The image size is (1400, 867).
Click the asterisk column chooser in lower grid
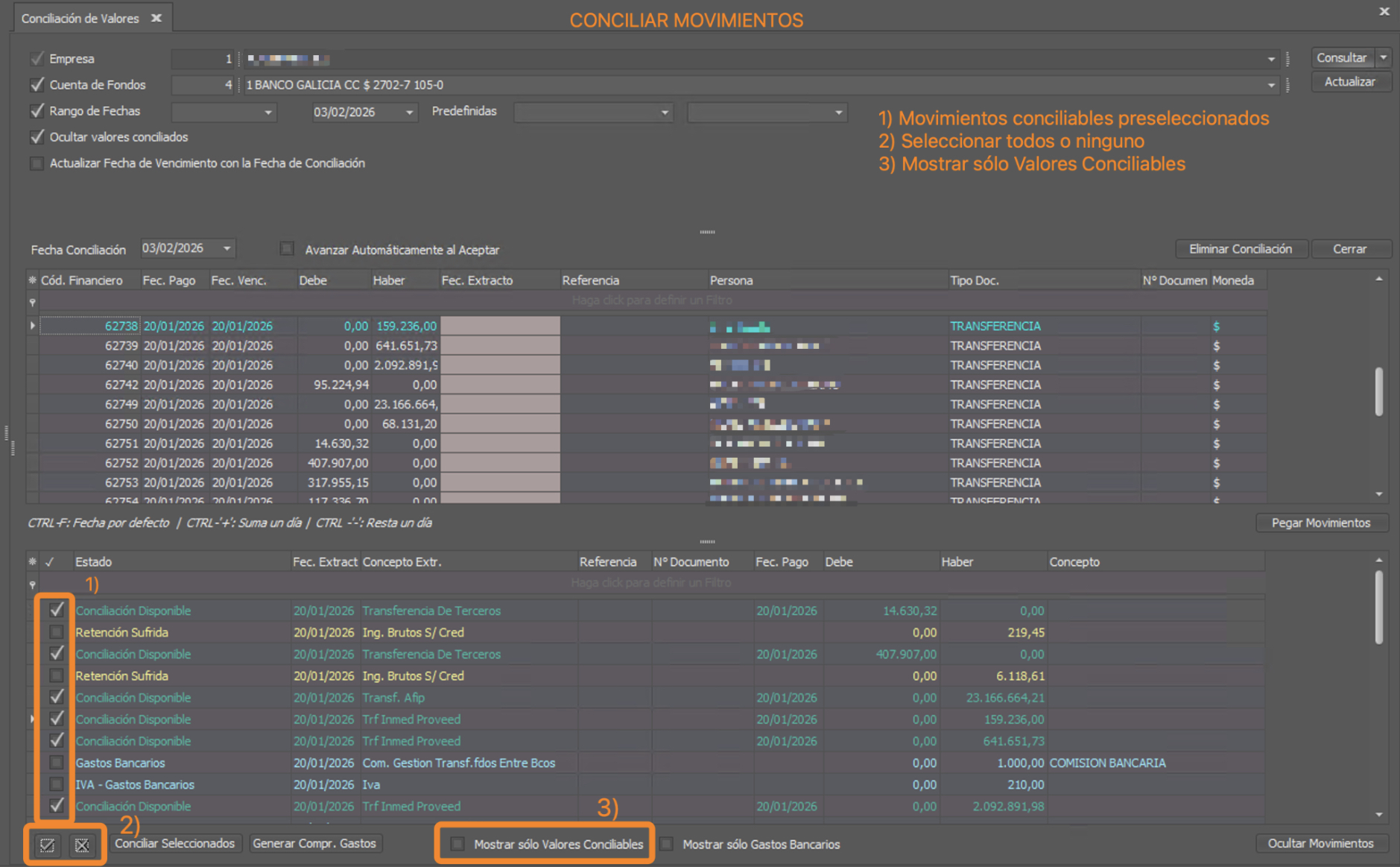point(32,562)
